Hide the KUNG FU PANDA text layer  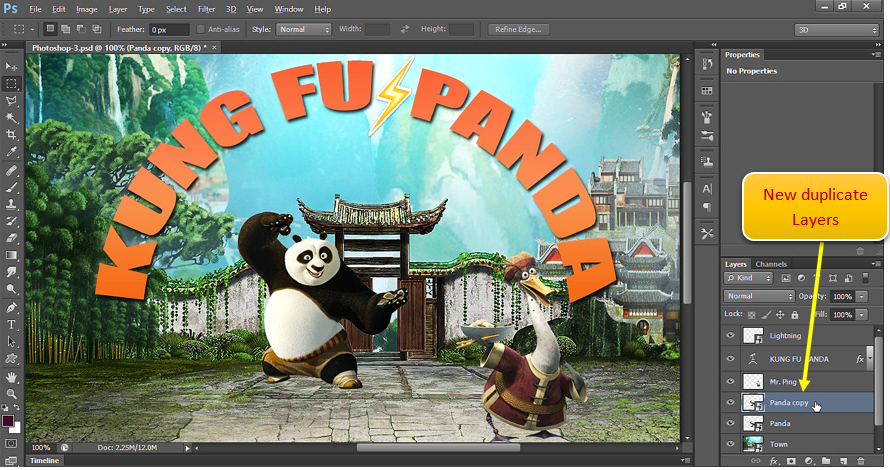click(731, 359)
